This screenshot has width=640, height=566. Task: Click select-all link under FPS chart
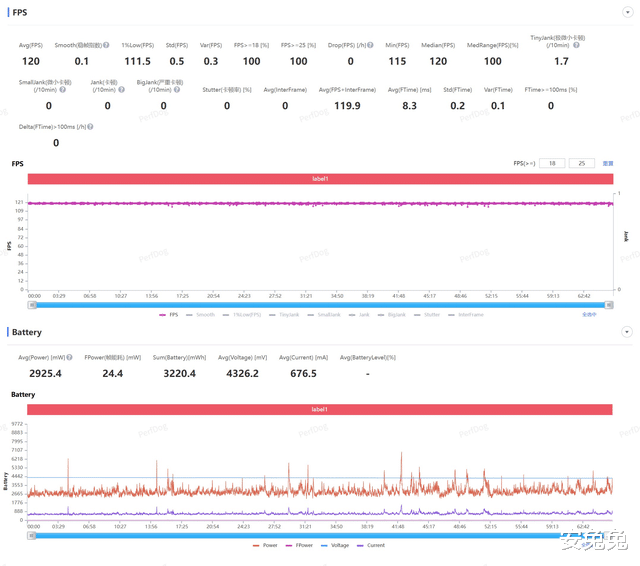pos(589,315)
